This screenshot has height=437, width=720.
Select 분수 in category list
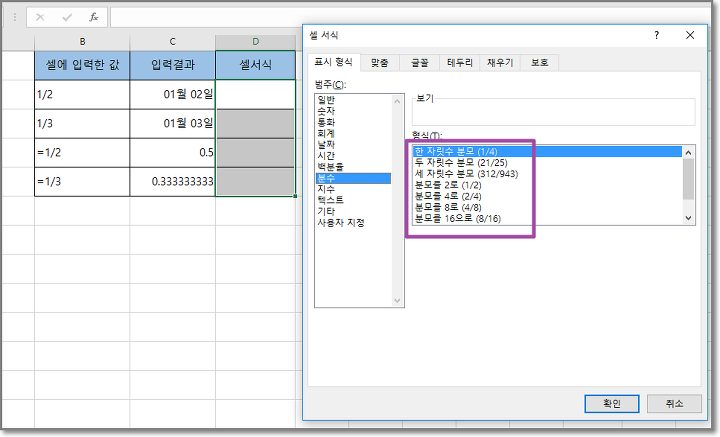click(x=353, y=178)
